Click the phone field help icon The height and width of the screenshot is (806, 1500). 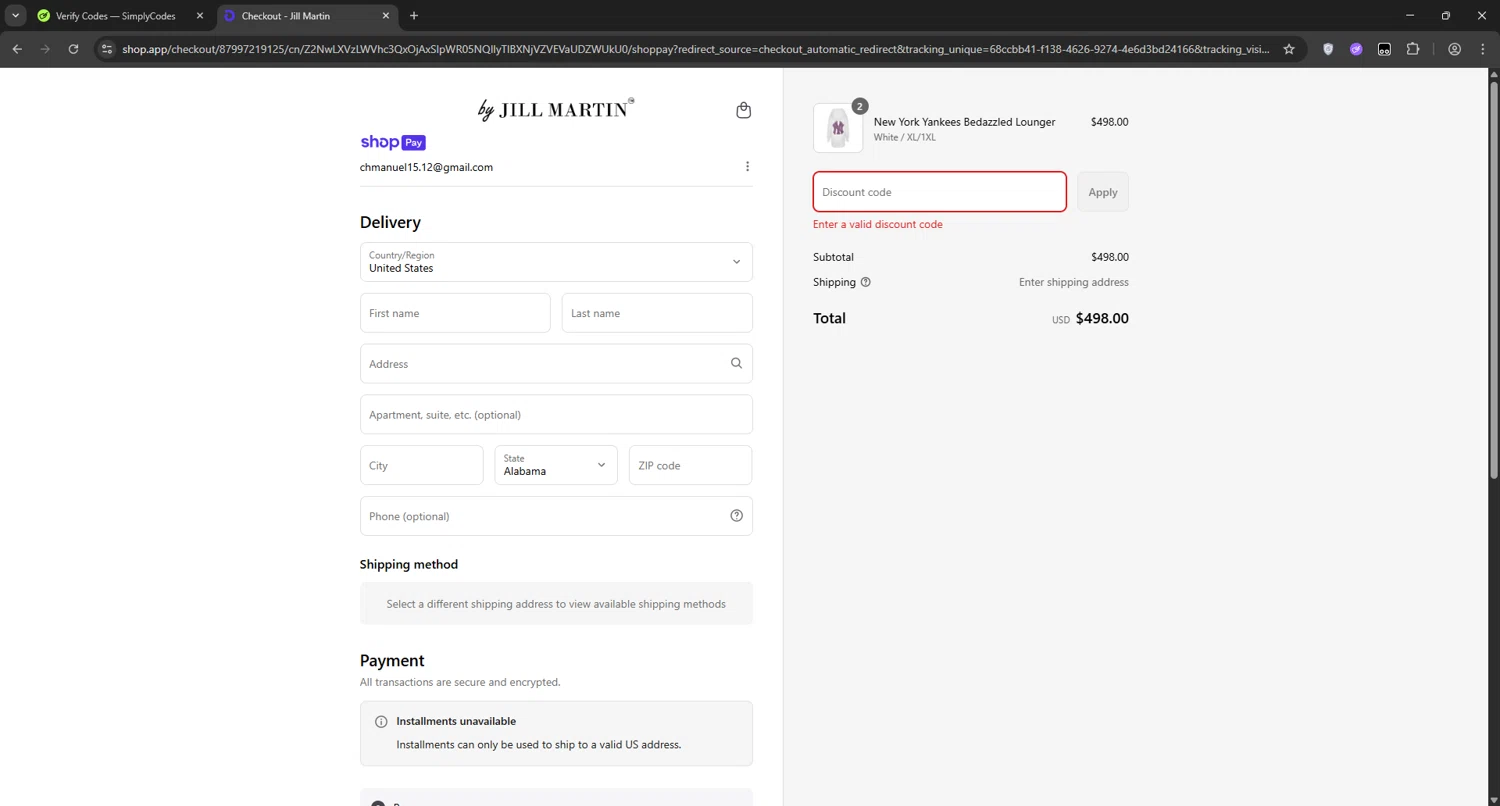[737, 516]
